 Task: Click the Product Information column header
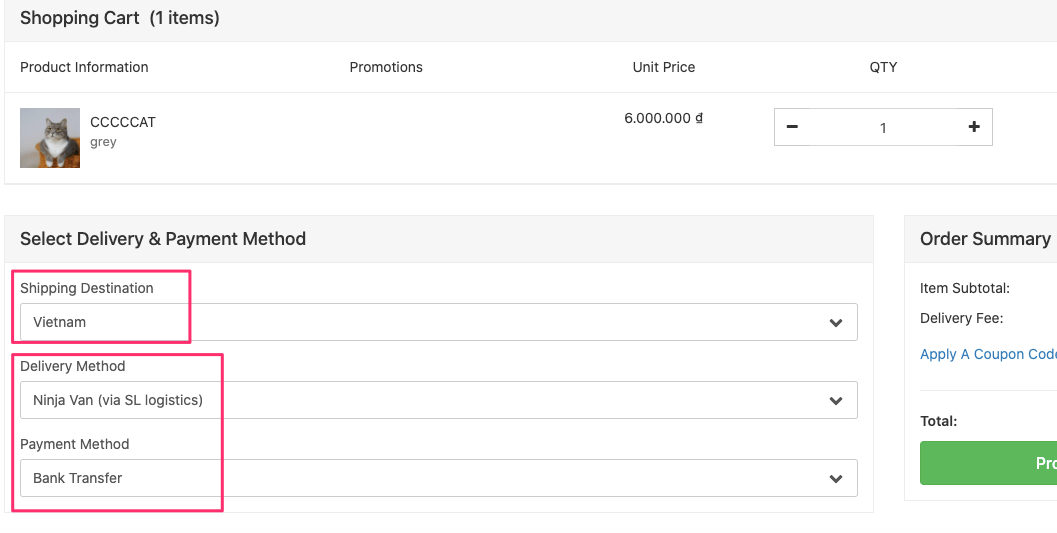pos(84,67)
